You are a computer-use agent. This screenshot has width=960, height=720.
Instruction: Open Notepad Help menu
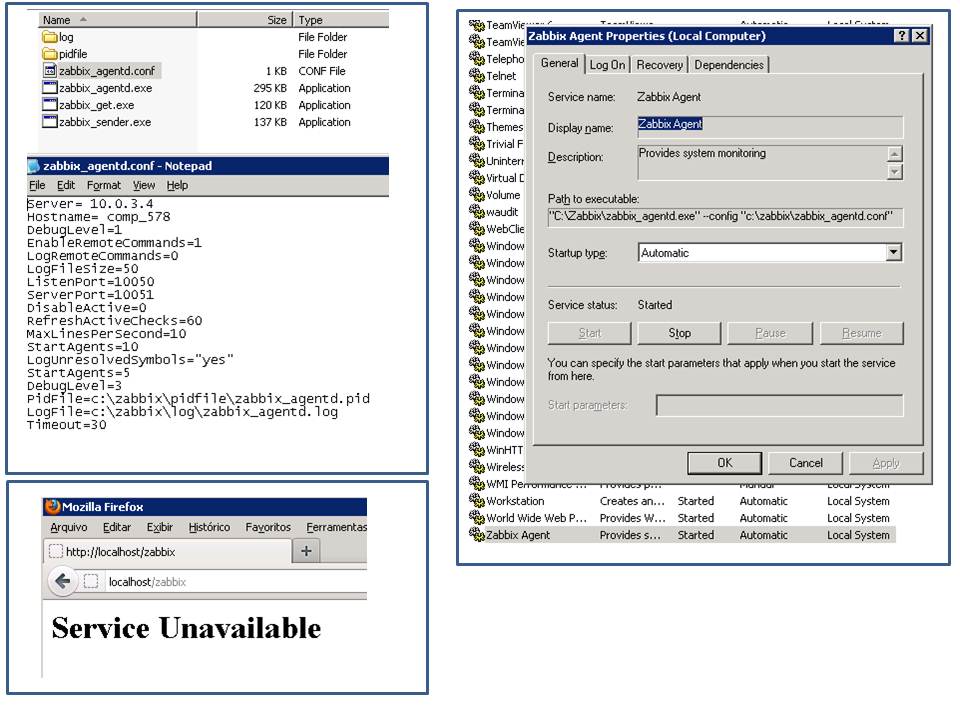(177, 185)
